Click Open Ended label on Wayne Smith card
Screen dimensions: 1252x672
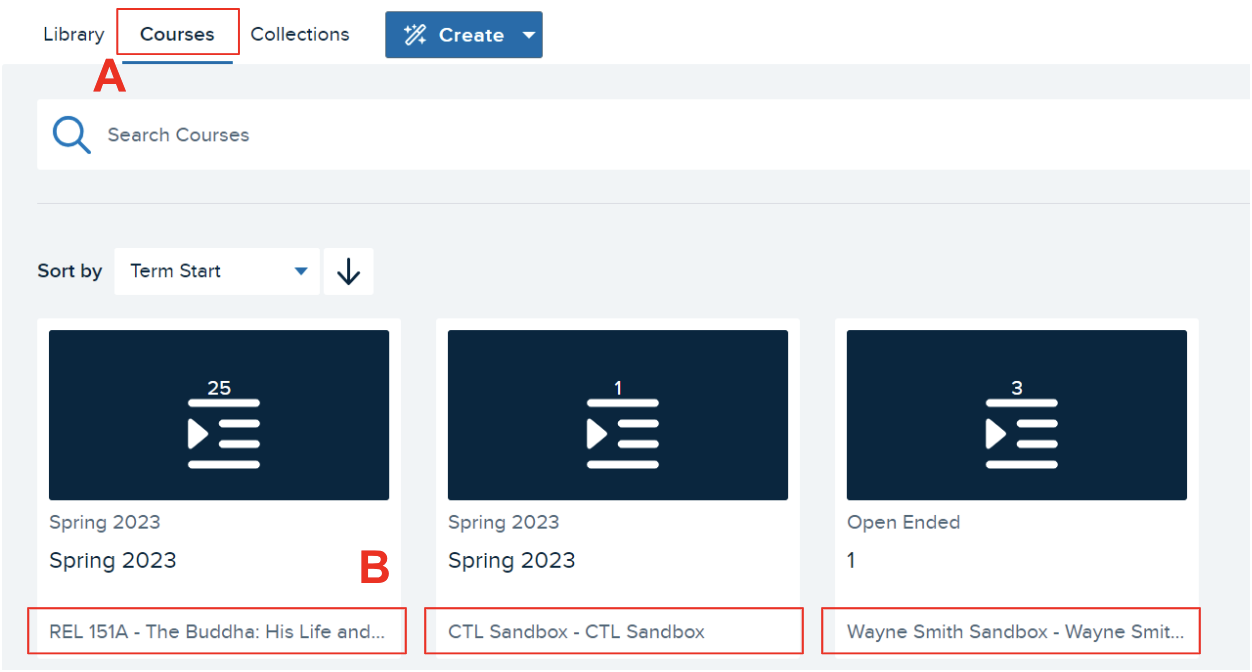tap(903, 522)
